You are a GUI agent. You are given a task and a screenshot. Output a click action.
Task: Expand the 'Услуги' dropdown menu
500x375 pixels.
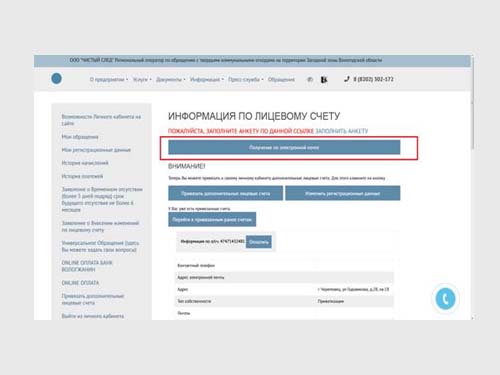(142, 80)
